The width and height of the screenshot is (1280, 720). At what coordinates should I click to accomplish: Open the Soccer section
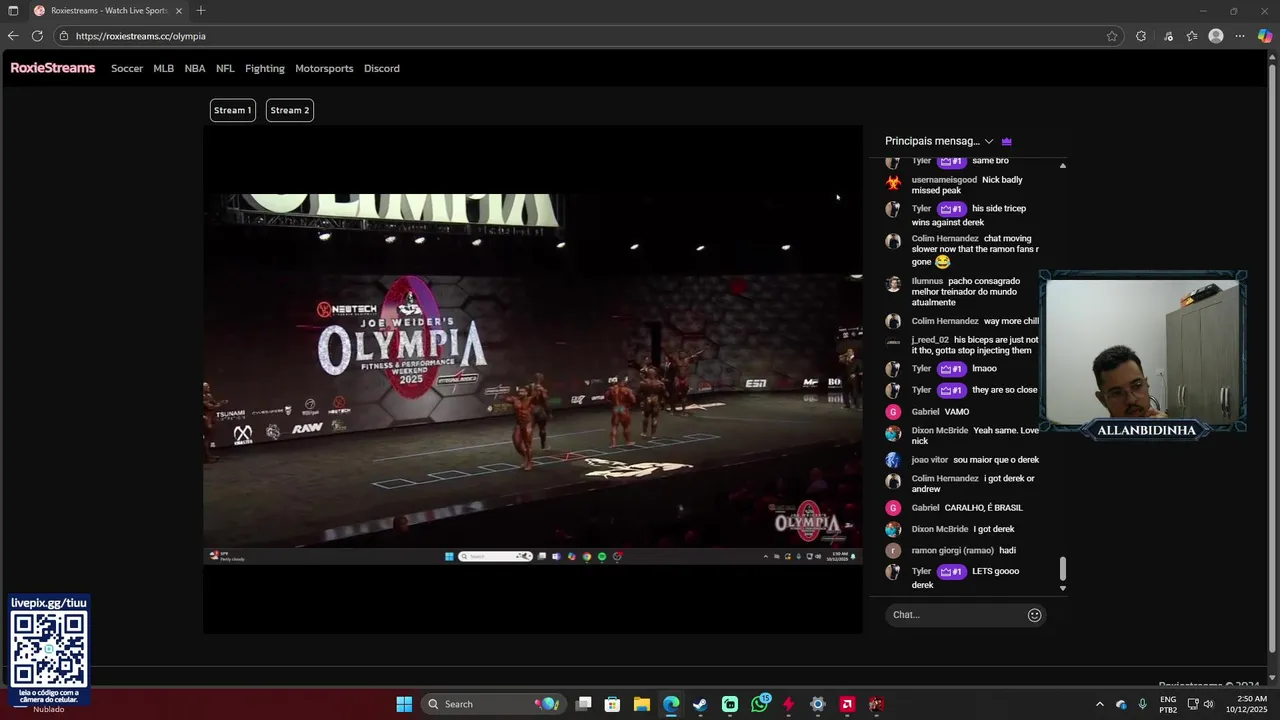[x=127, y=69]
